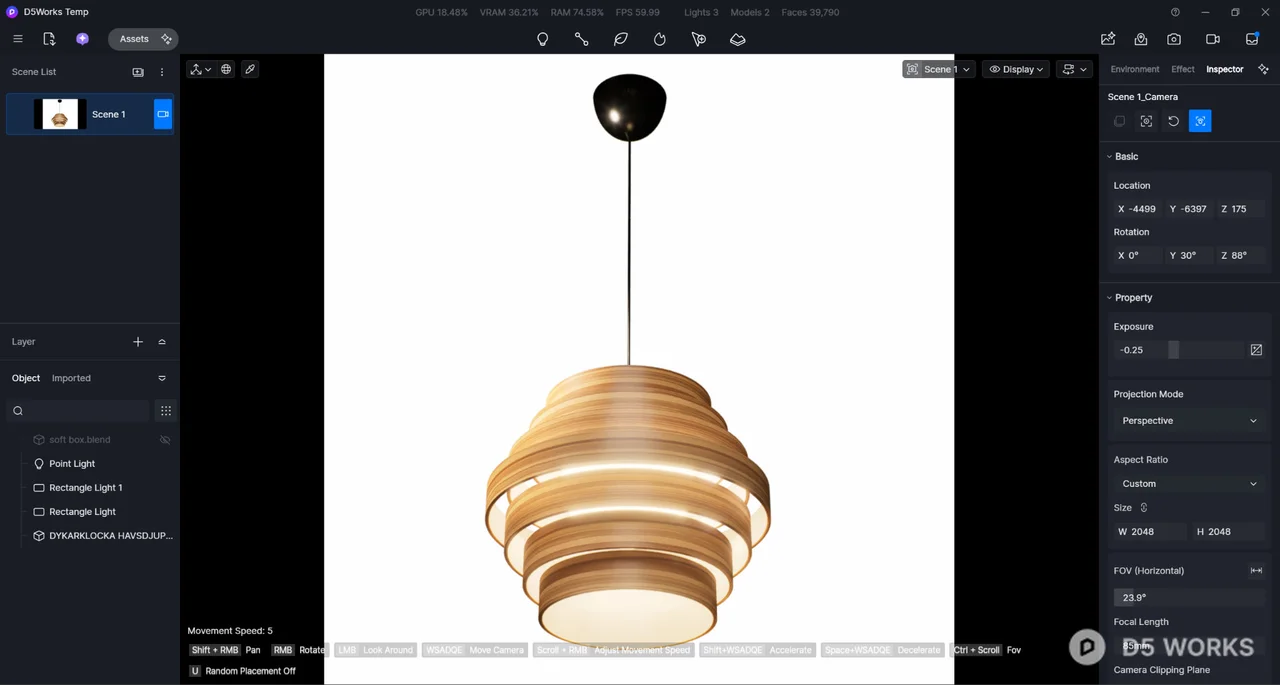The width and height of the screenshot is (1280, 685).
Task: Click Scene 1 blue camera update button
Action: tap(163, 114)
